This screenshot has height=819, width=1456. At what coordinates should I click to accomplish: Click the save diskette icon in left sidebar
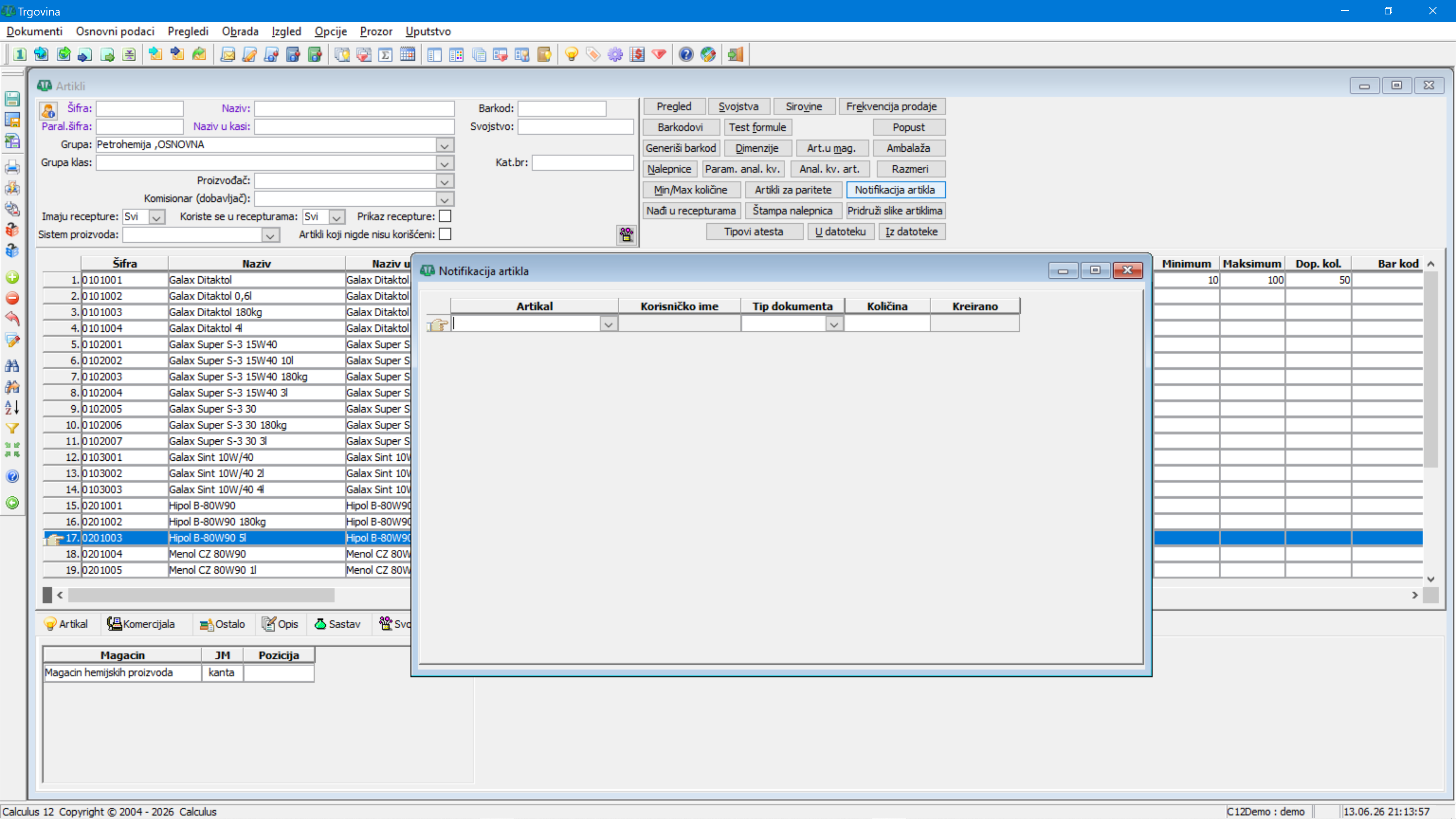click(12, 99)
